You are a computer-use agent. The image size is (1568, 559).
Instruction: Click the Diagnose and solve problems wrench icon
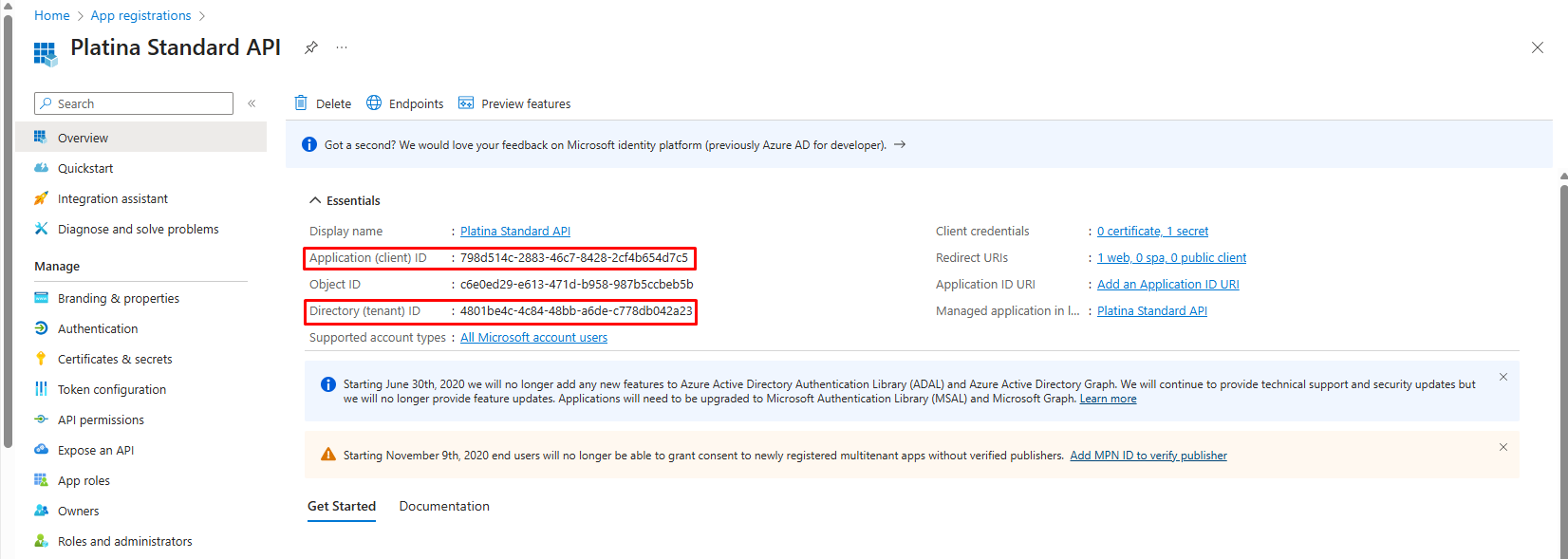click(41, 229)
